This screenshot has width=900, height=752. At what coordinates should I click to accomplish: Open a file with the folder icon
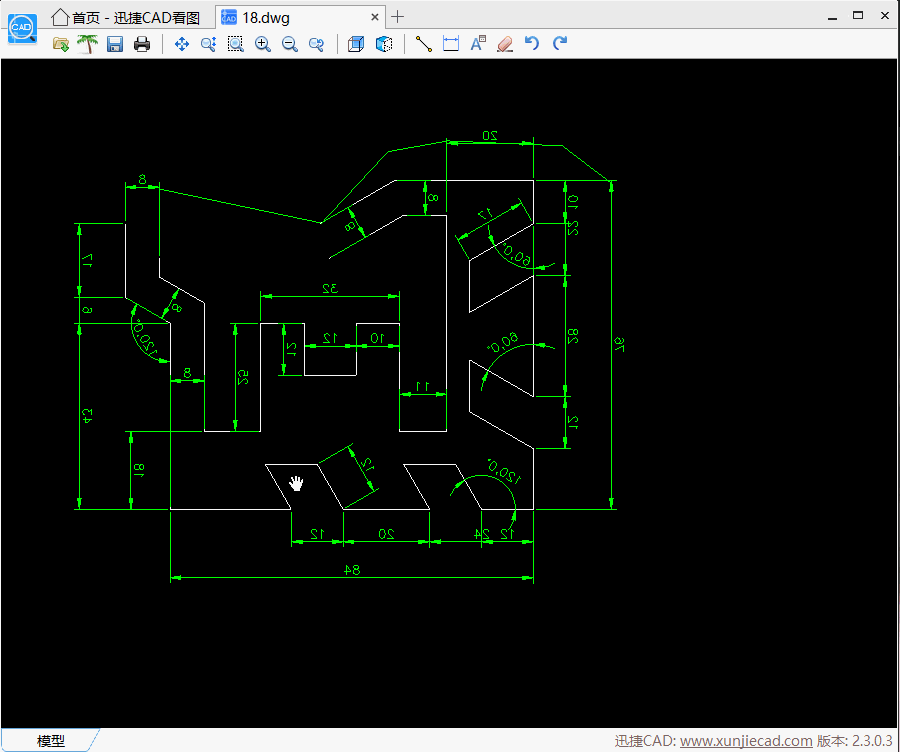tap(61, 44)
